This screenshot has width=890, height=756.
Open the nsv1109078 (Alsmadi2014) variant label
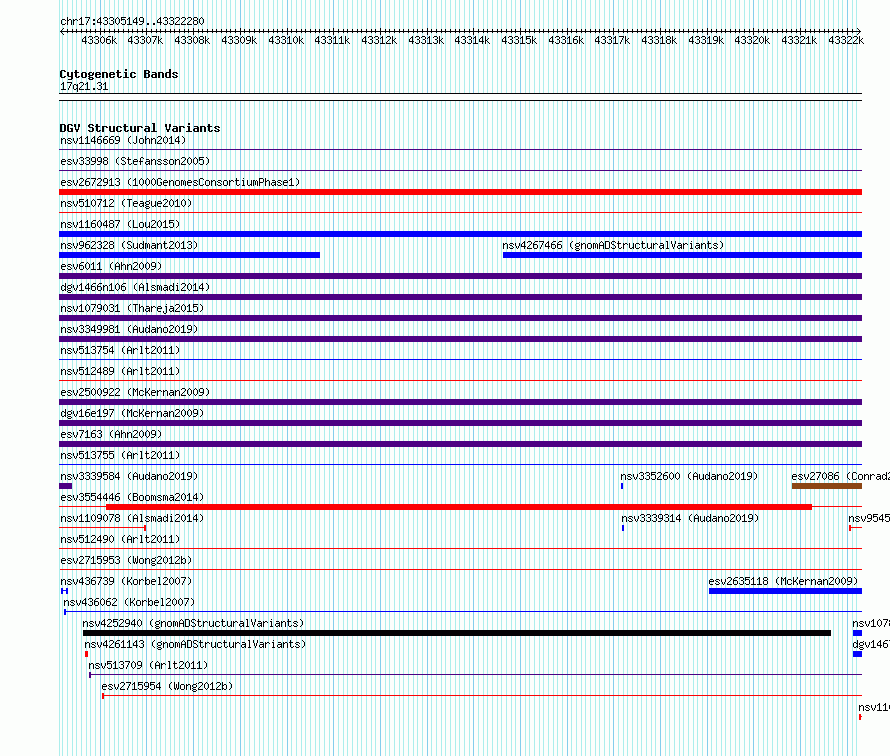click(x=132, y=518)
